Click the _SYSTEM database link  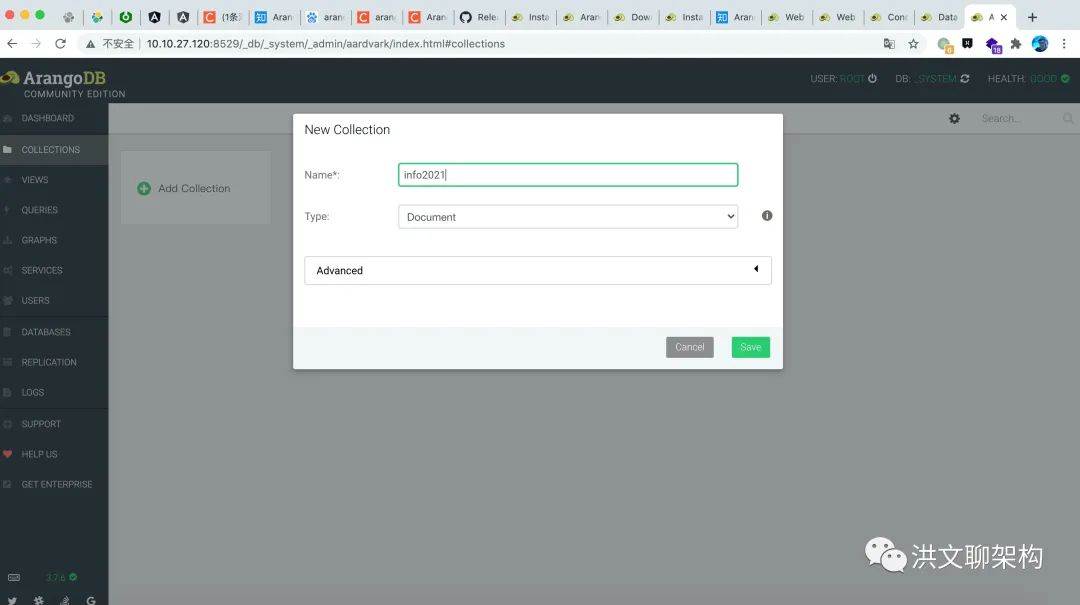[x=935, y=79]
